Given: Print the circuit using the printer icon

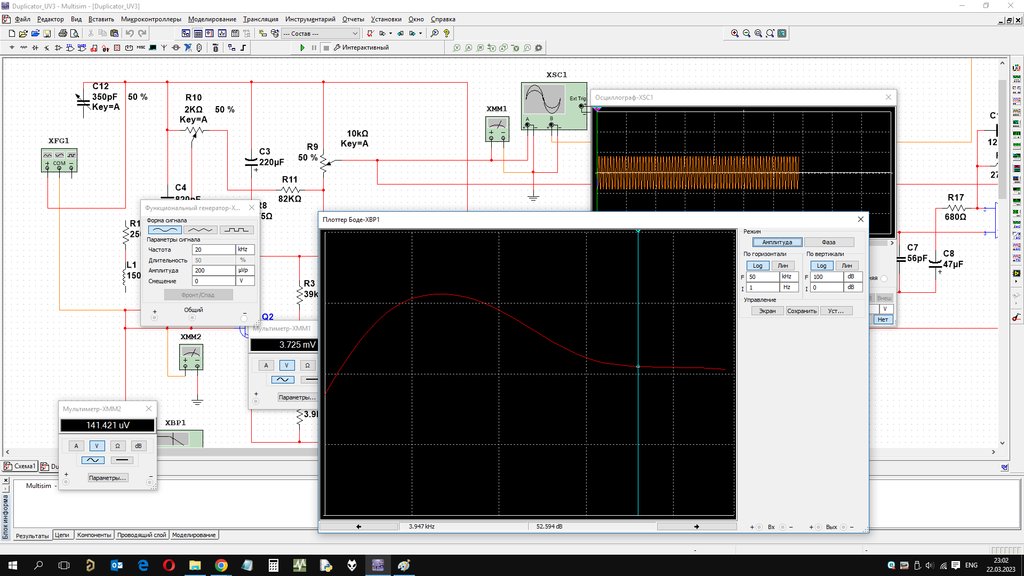Looking at the screenshot, I should coord(63,33).
